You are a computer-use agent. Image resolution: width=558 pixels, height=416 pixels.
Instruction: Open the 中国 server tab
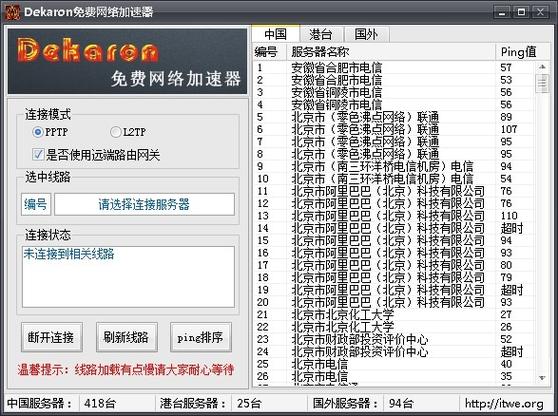tap(276, 34)
